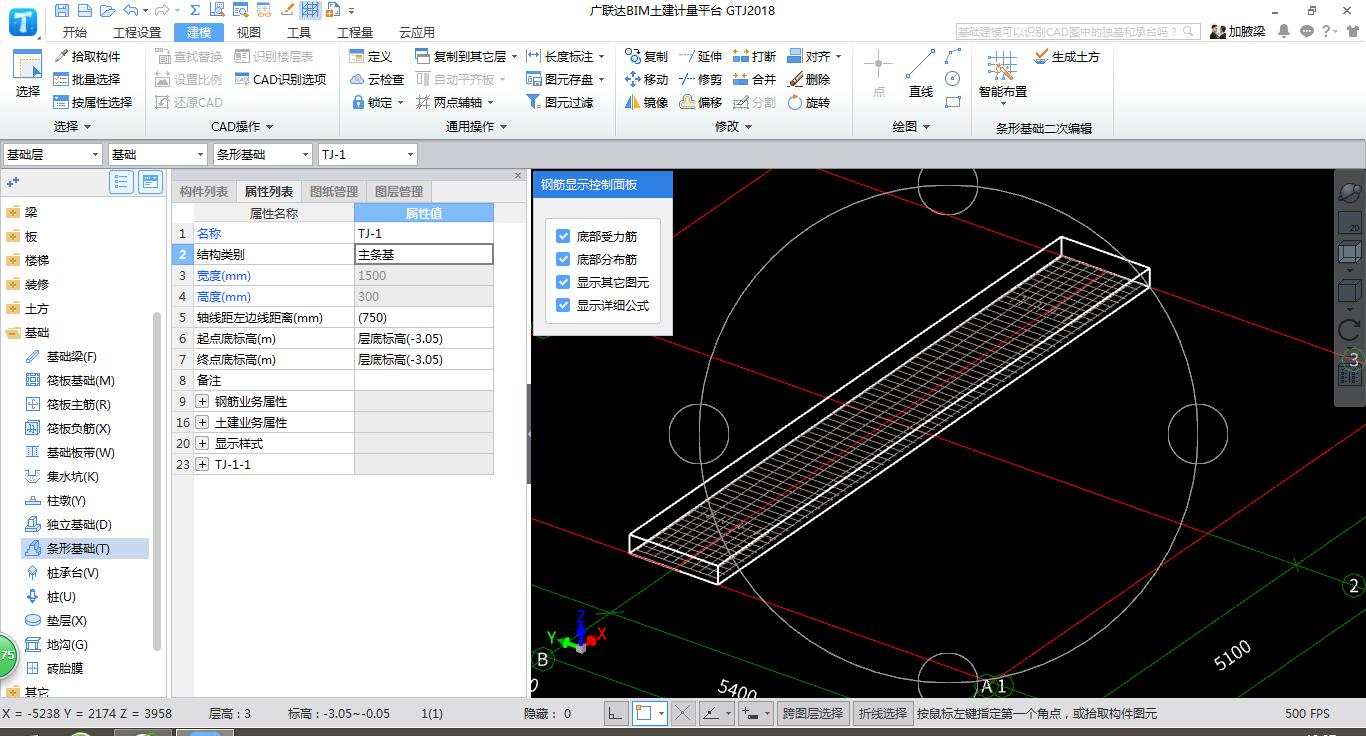Open the 工程设置 ribbon tab

(137, 32)
